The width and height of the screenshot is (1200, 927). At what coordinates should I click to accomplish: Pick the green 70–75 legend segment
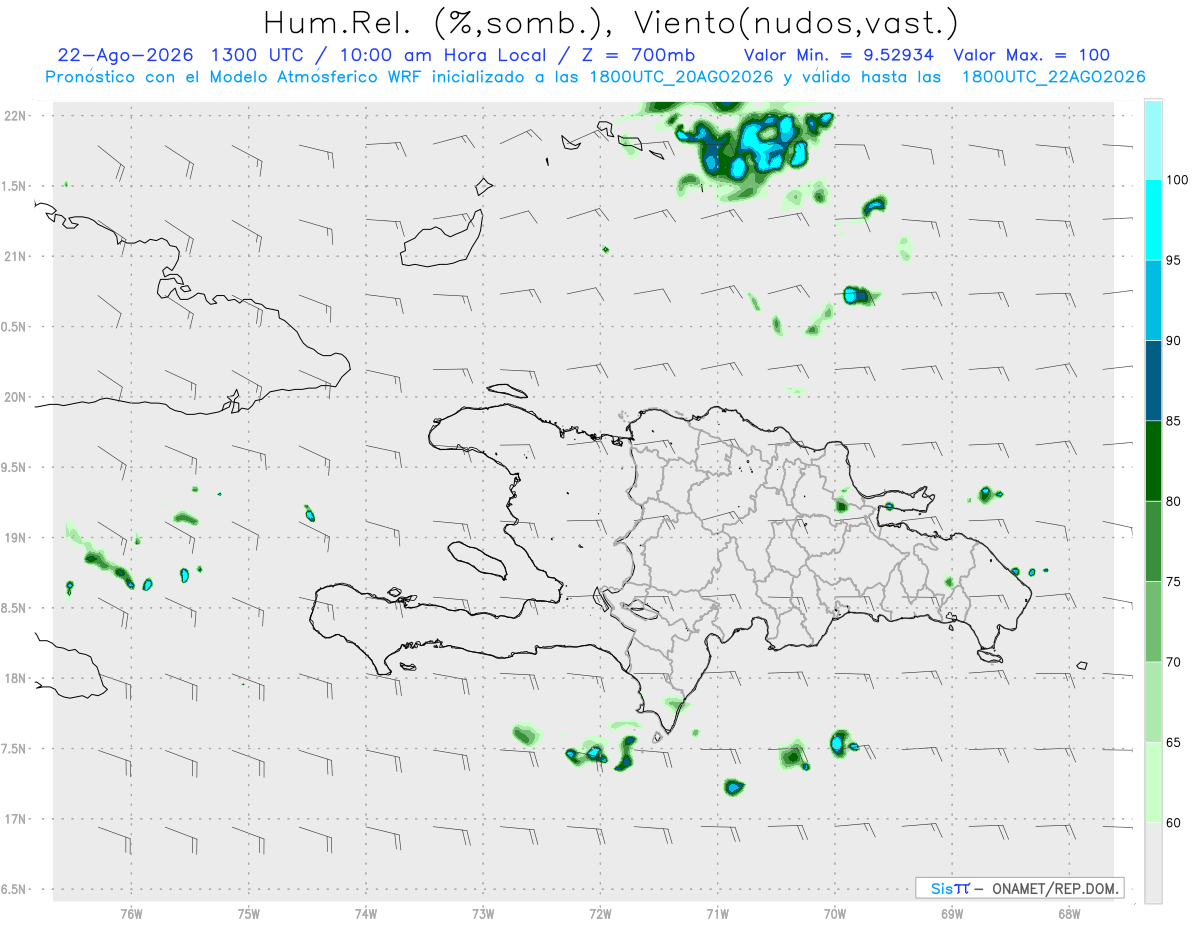1153,622
